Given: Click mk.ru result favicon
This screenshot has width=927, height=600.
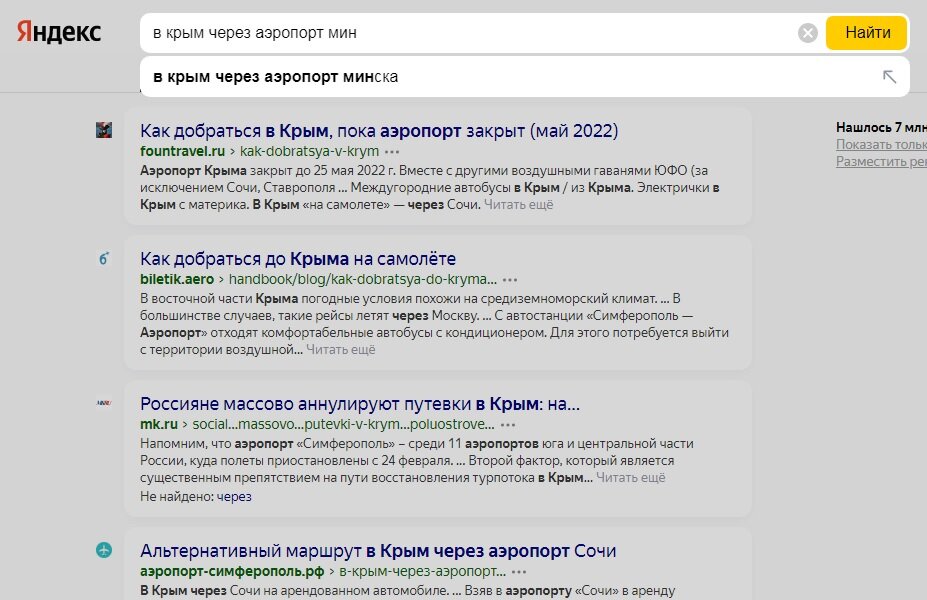Looking at the screenshot, I should pyautogui.click(x=104, y=403).
